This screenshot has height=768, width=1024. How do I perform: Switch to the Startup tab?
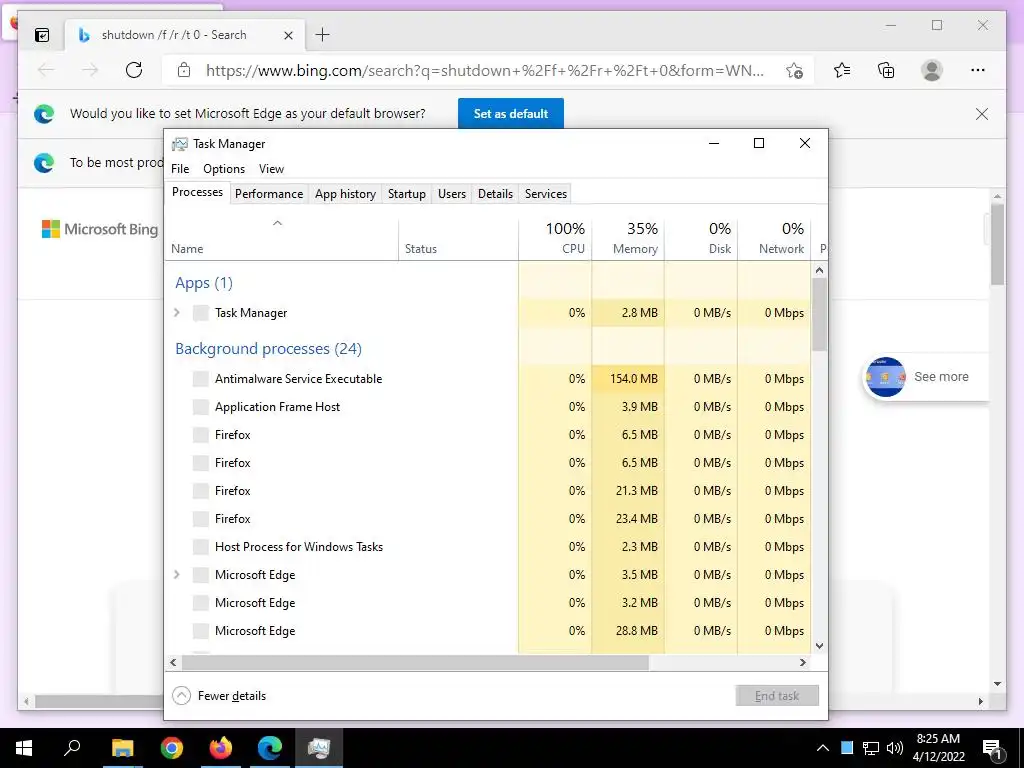tap(406, 194)
